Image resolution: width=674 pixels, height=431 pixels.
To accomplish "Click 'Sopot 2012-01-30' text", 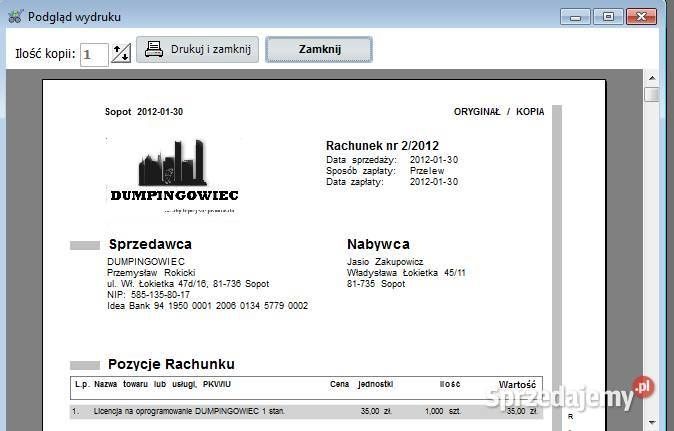I will (144, 112).
